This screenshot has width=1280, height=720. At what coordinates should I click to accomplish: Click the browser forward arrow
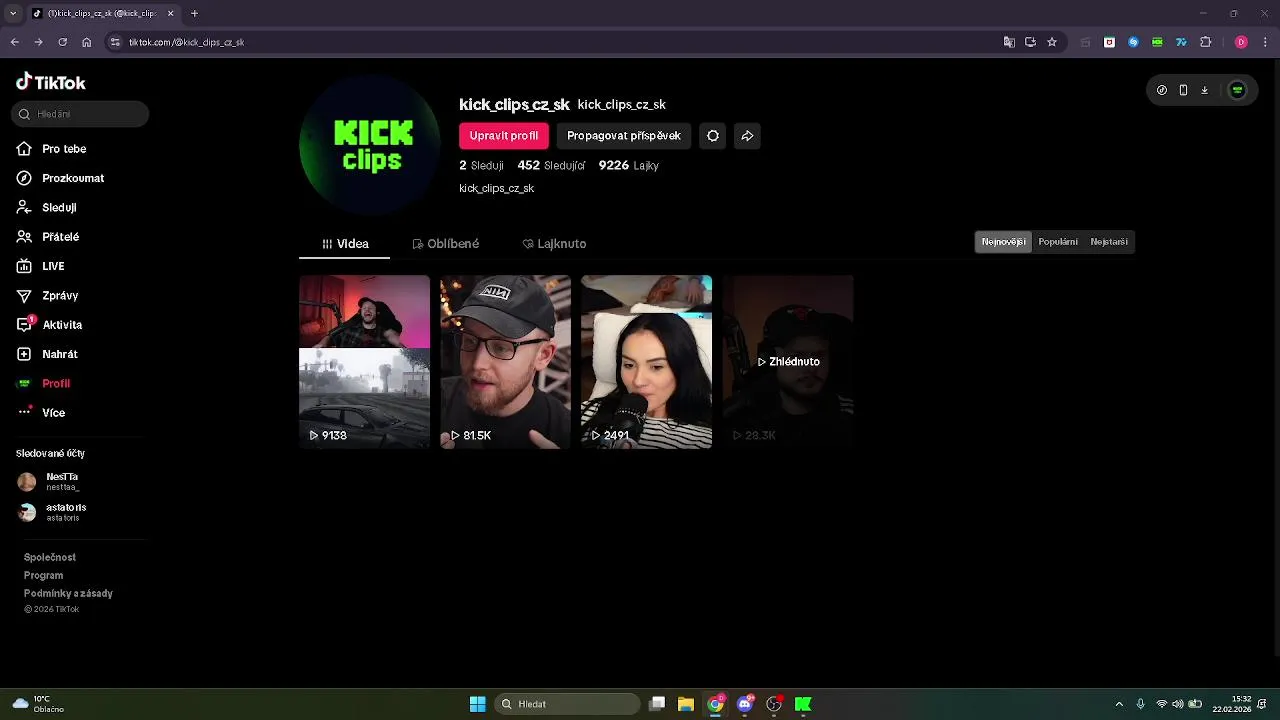[x=38, y=42]
